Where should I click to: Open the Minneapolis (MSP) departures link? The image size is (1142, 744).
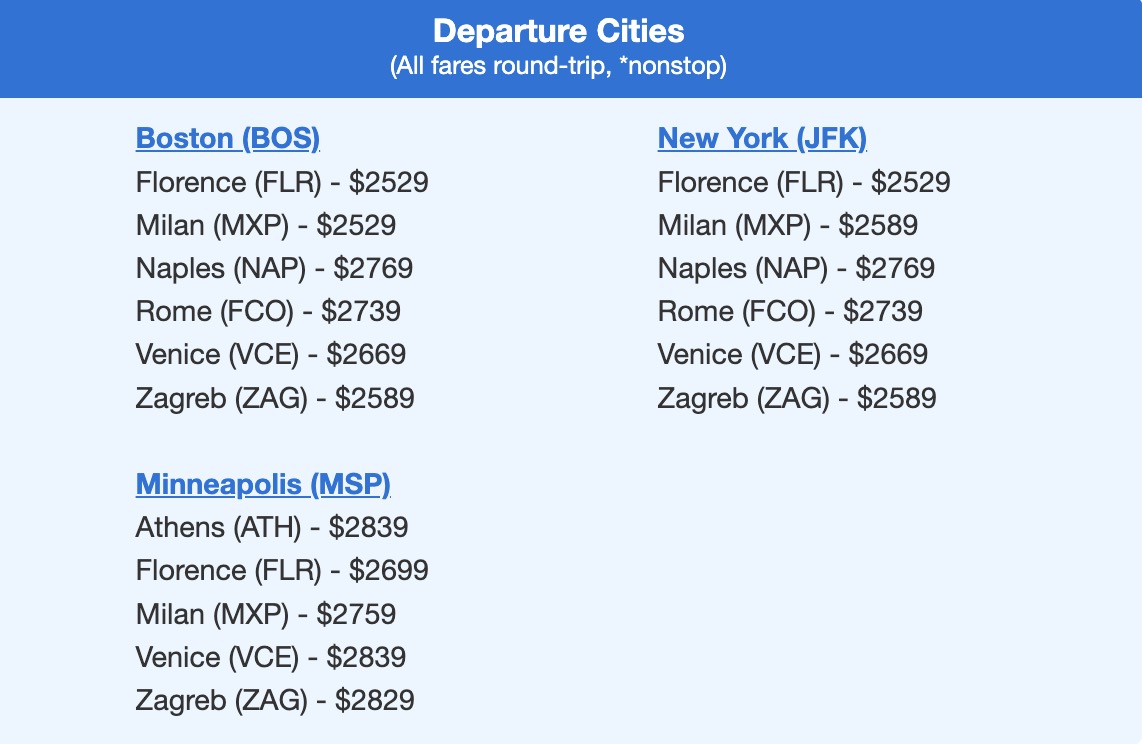click(263, 484)
